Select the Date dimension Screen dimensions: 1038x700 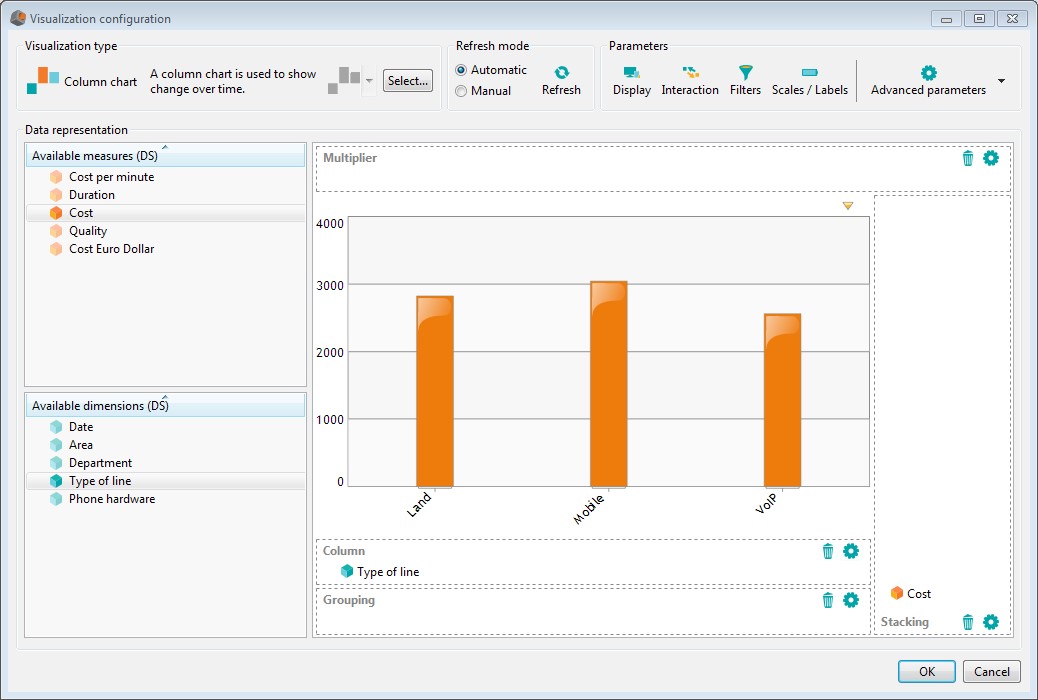coord(165,426)
